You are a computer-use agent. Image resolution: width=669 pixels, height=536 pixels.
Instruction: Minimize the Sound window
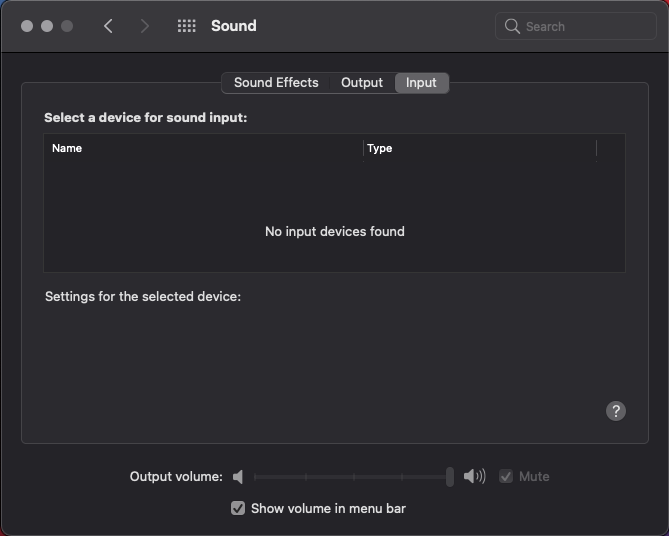47,26
